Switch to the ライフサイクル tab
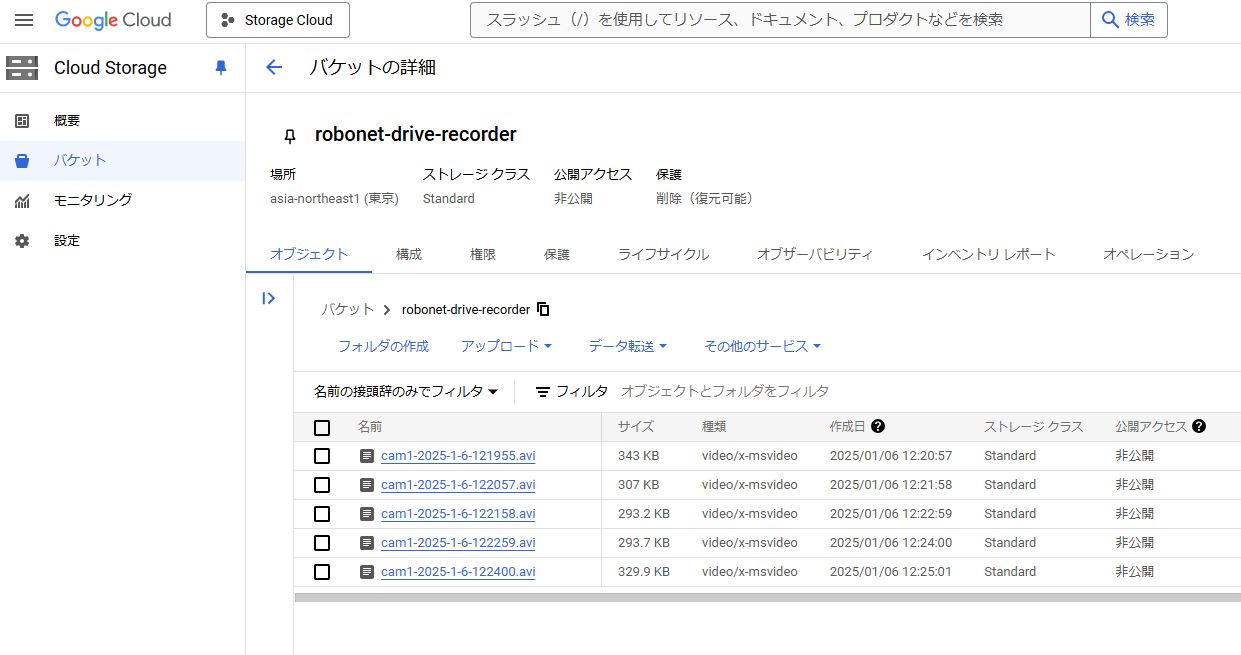Screen dimensions: 1241x655 (664, 254)
